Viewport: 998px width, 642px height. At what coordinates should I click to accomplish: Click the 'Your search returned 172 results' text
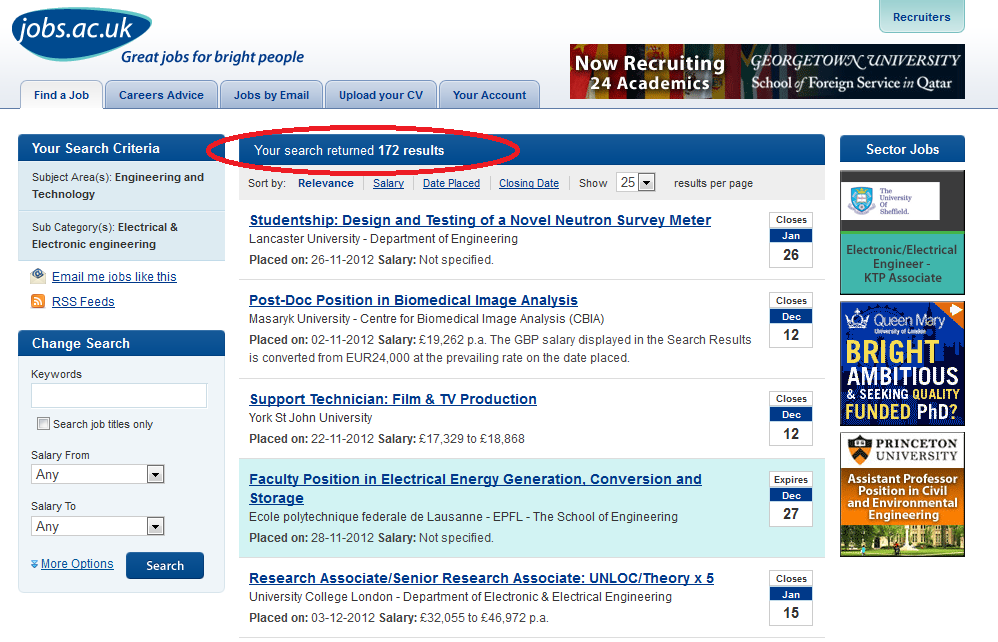click(349, 151)
